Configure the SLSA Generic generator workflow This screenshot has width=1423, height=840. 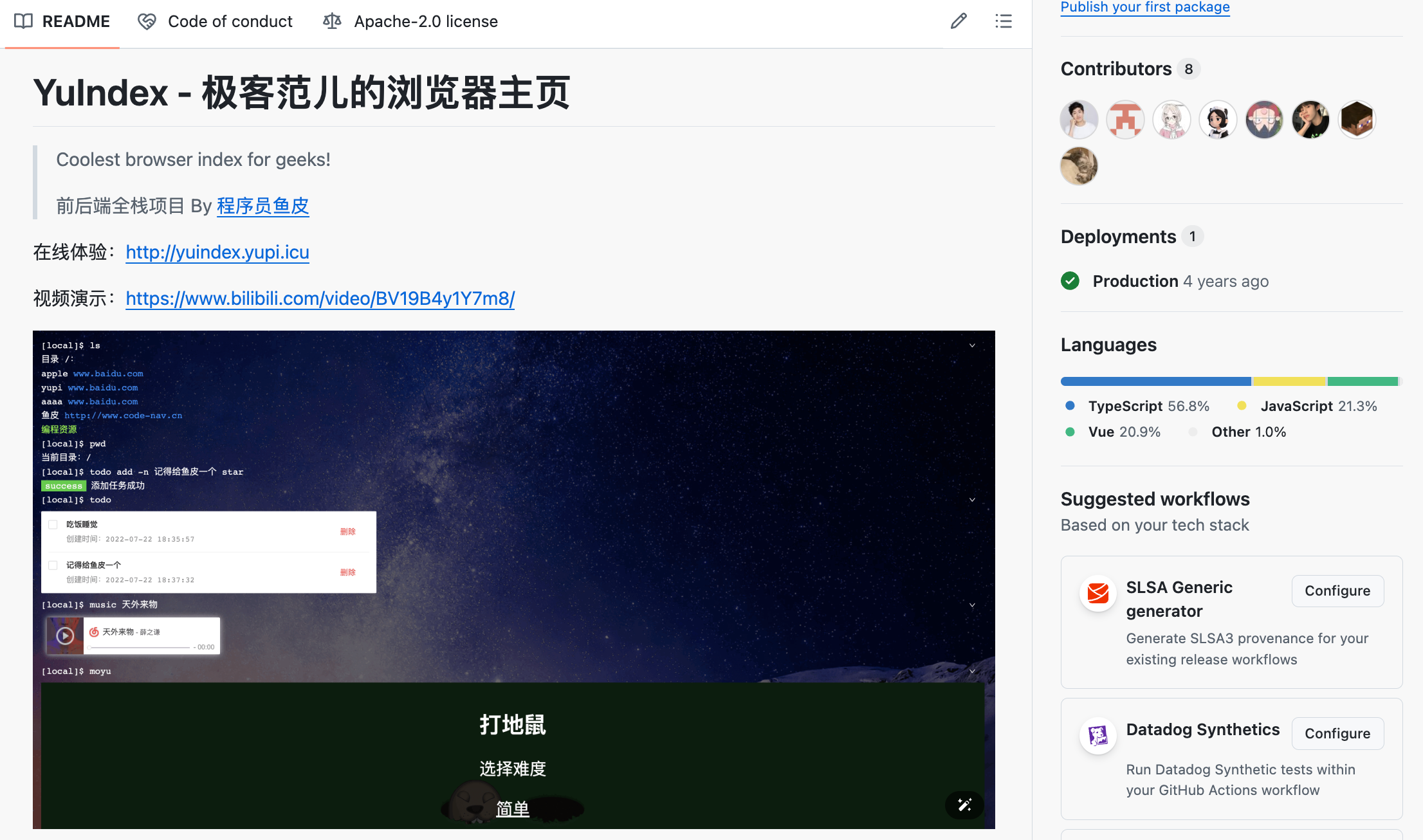click(1337, 590)
